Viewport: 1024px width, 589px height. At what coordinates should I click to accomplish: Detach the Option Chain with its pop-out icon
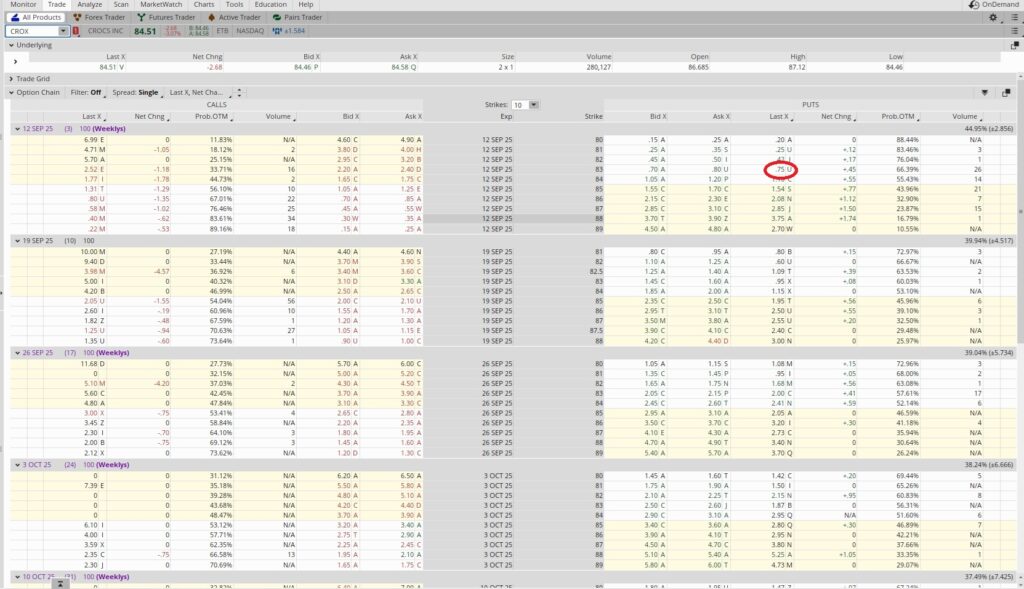pos(1007,92)
